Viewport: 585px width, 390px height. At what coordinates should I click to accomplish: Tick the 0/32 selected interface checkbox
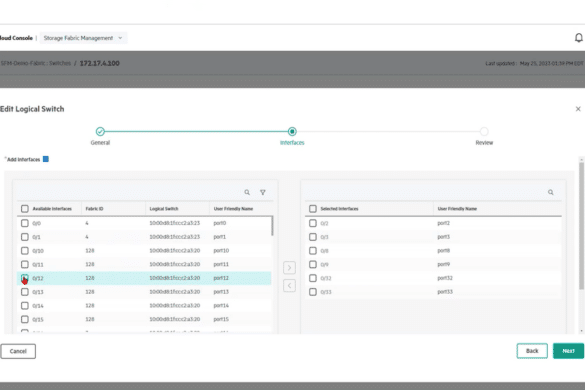[x=313, y=278]
